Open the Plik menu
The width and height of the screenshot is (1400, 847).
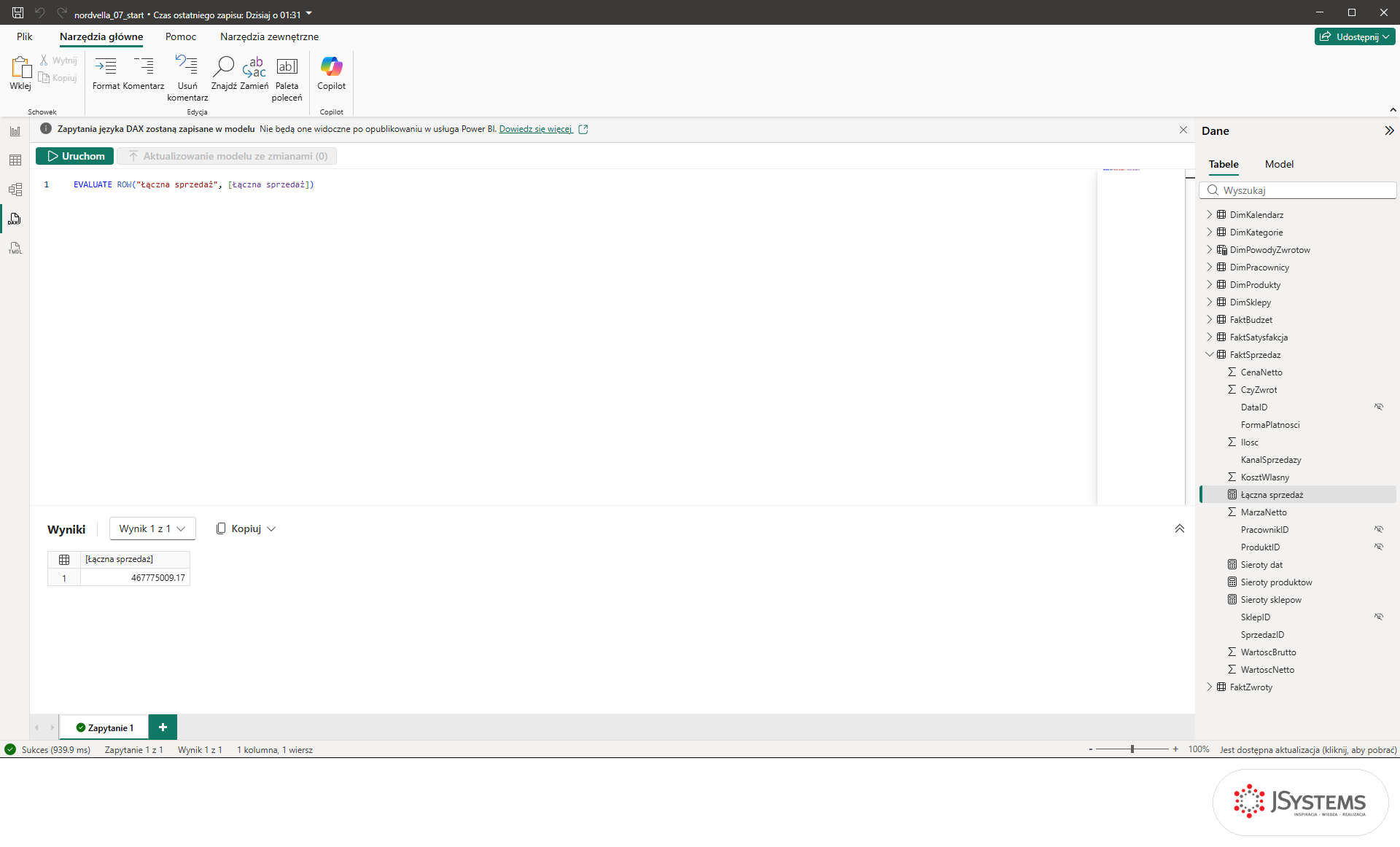(x=25, y=36)
